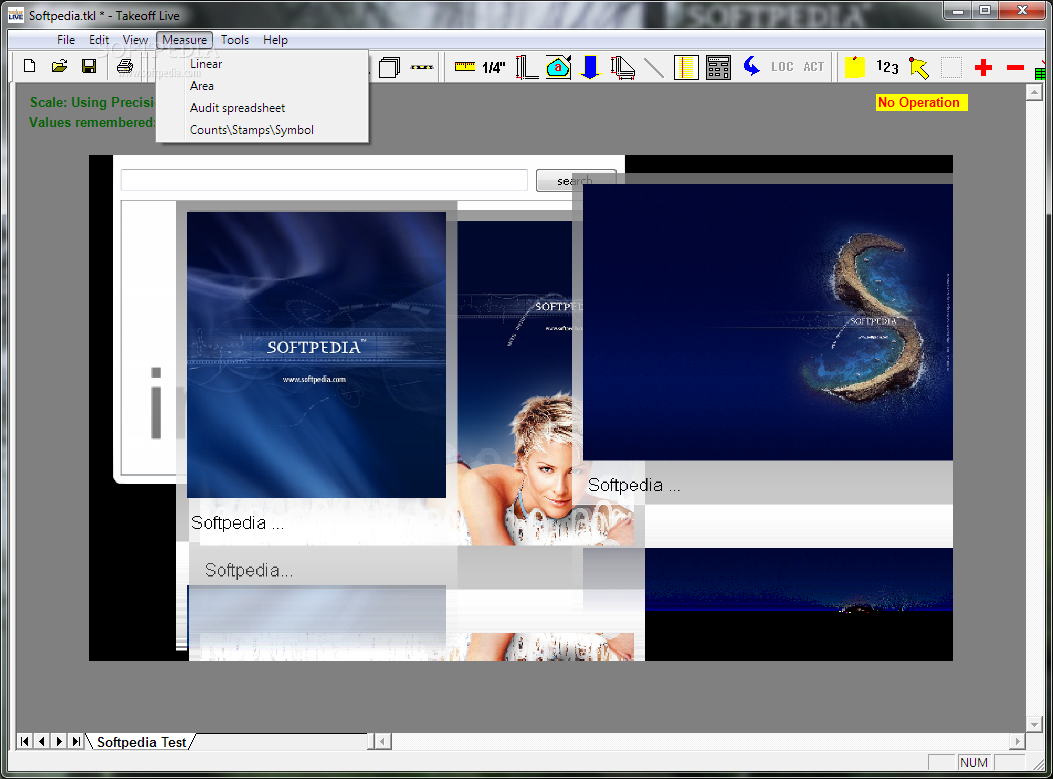Viewport: 1053px width, 779px height.
Task: Click the stacked pages icon
Action: point(390,67)
